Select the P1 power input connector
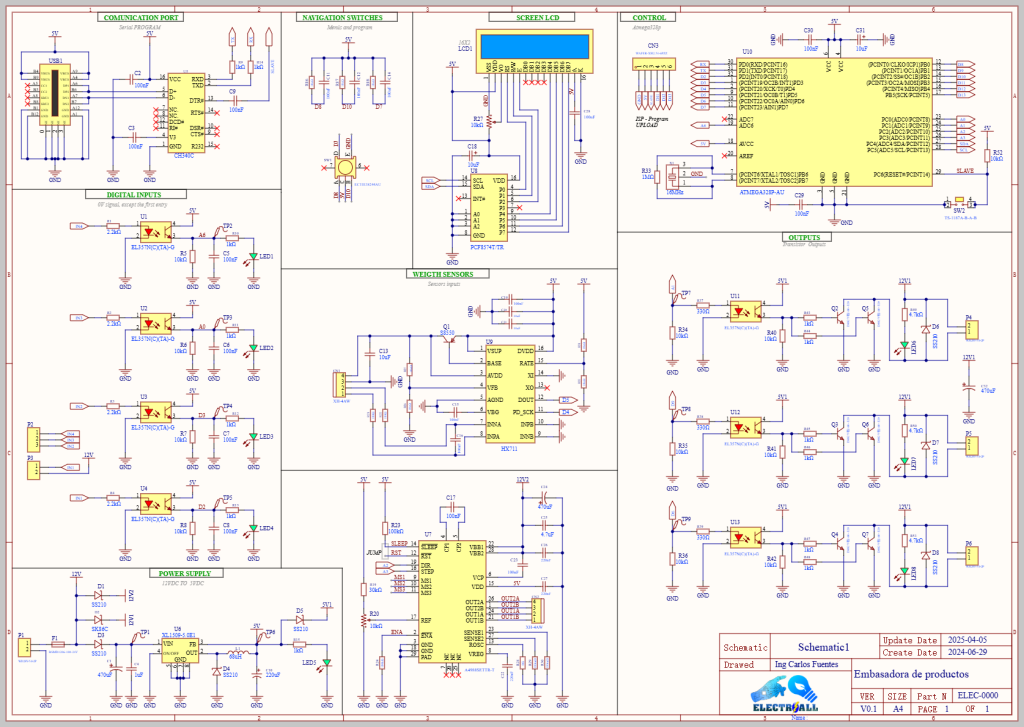This screenshot has width=1024, height=727. pyautogui.click(x=24, y=647)
